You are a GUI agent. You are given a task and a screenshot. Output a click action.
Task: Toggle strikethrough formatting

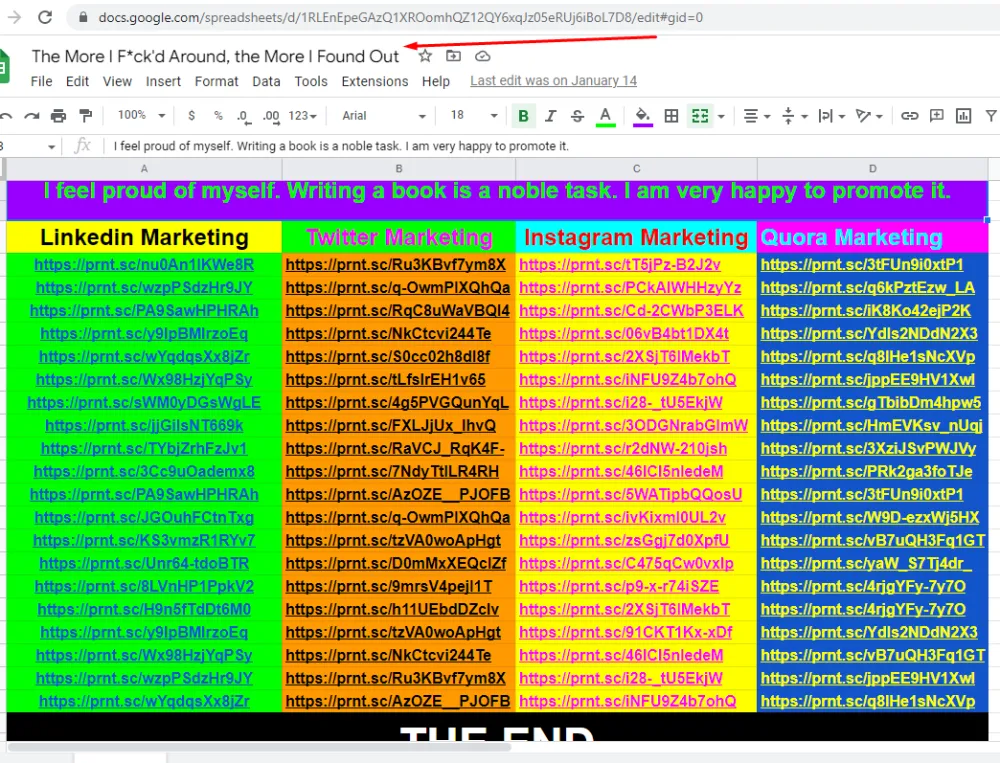577,116
